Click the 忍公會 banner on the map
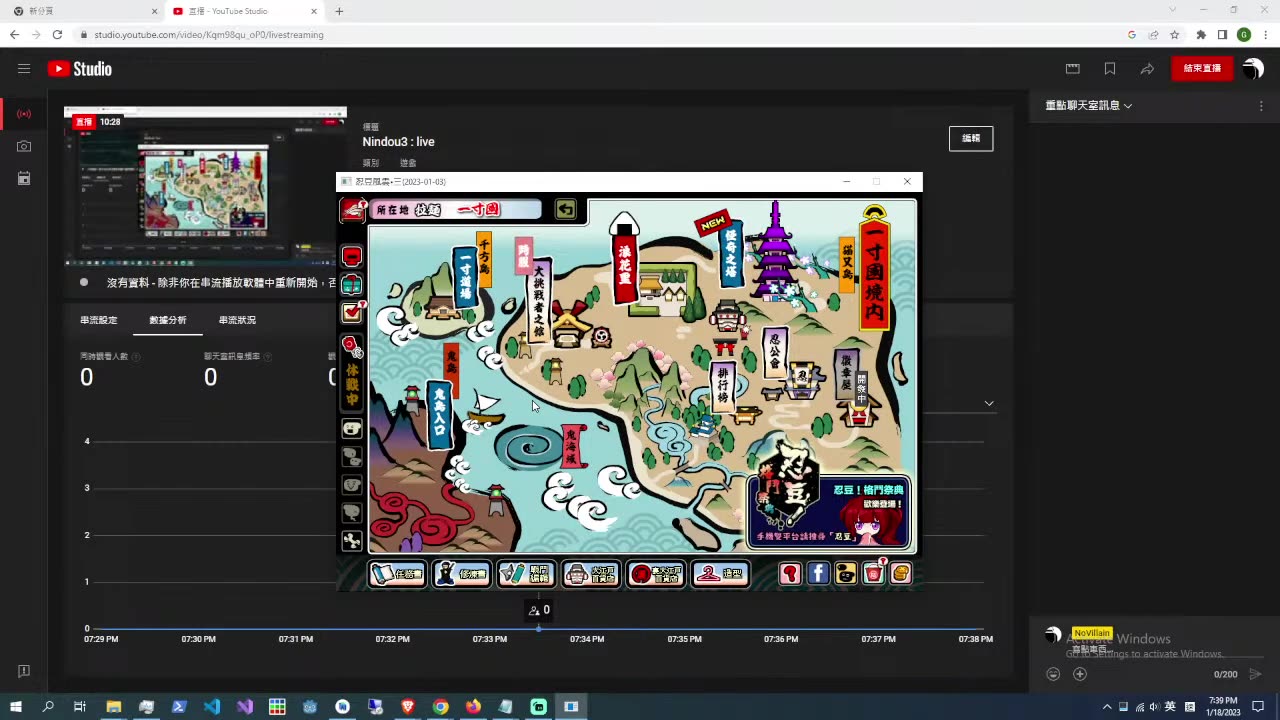Image resolution: width=1280 pixels, height=720 pixels. [x=775, y=354]
